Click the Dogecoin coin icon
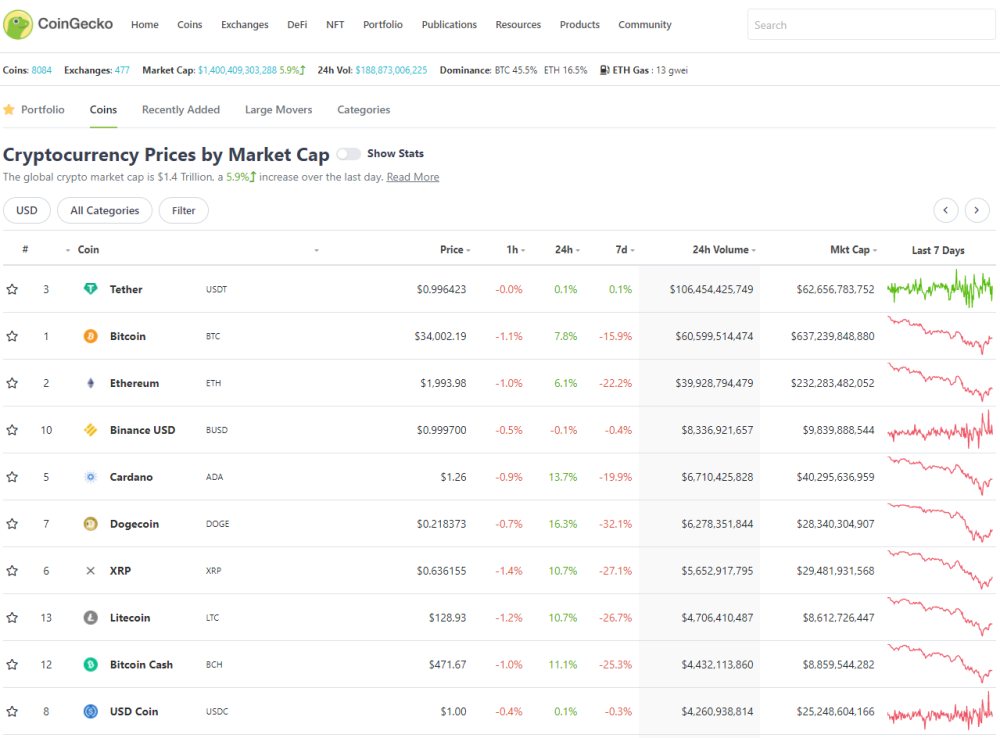1000x738 pixels. coord(91,524)
